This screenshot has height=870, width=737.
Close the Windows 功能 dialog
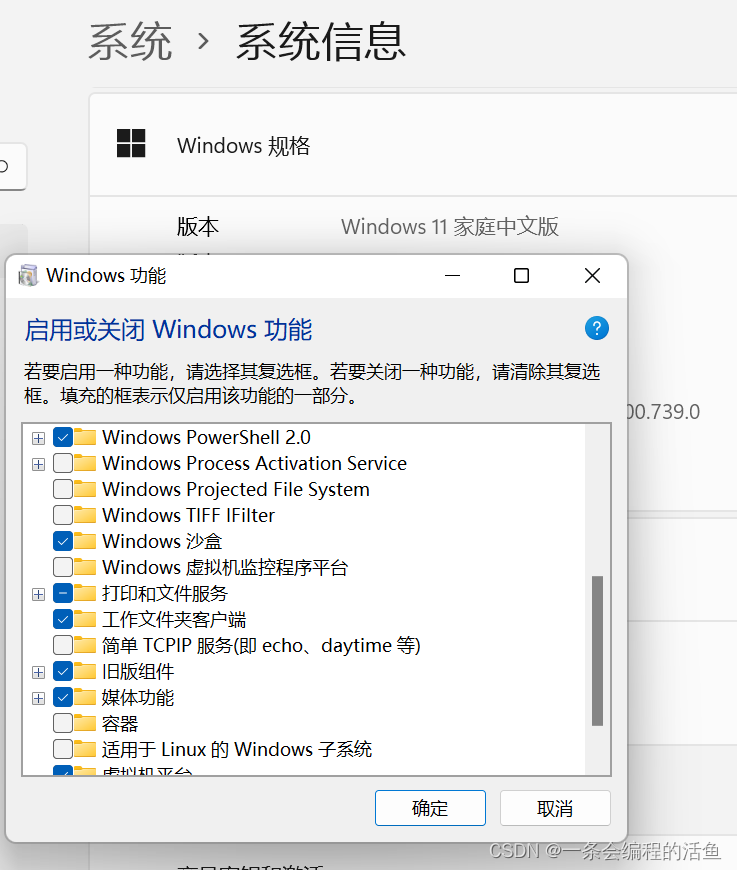pyautogui.click(x=592, y=275)
